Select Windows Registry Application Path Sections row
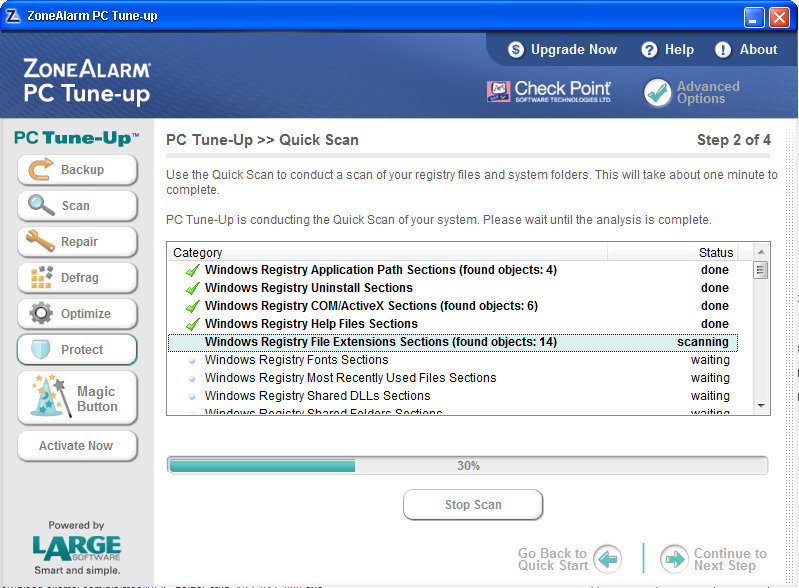 click(x=452, y=270)
